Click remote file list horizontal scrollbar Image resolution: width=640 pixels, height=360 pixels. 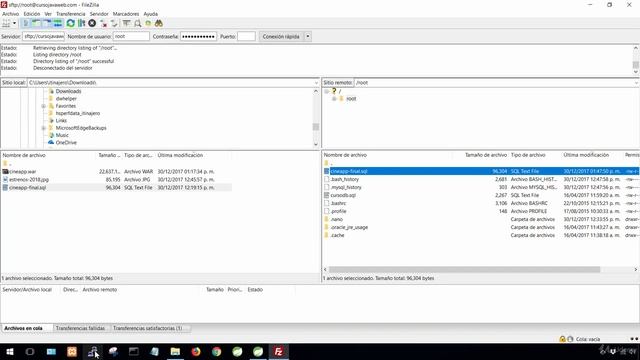pyautogui.click(x=464, y=269)
